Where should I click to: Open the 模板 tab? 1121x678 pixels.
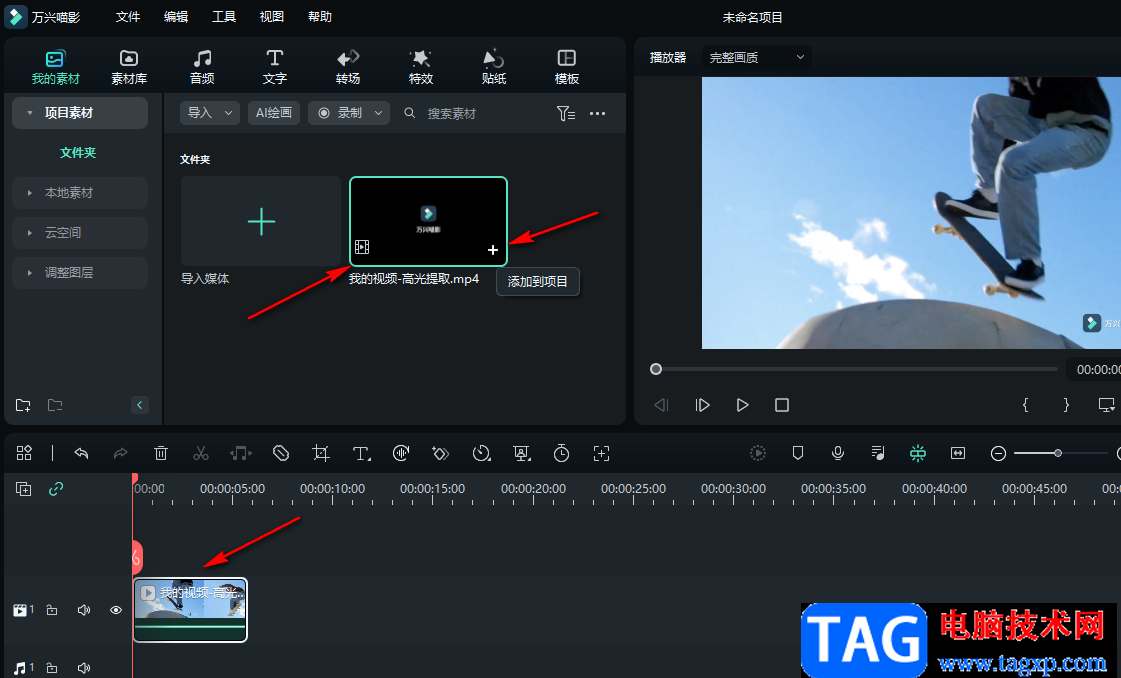point(567,67)
